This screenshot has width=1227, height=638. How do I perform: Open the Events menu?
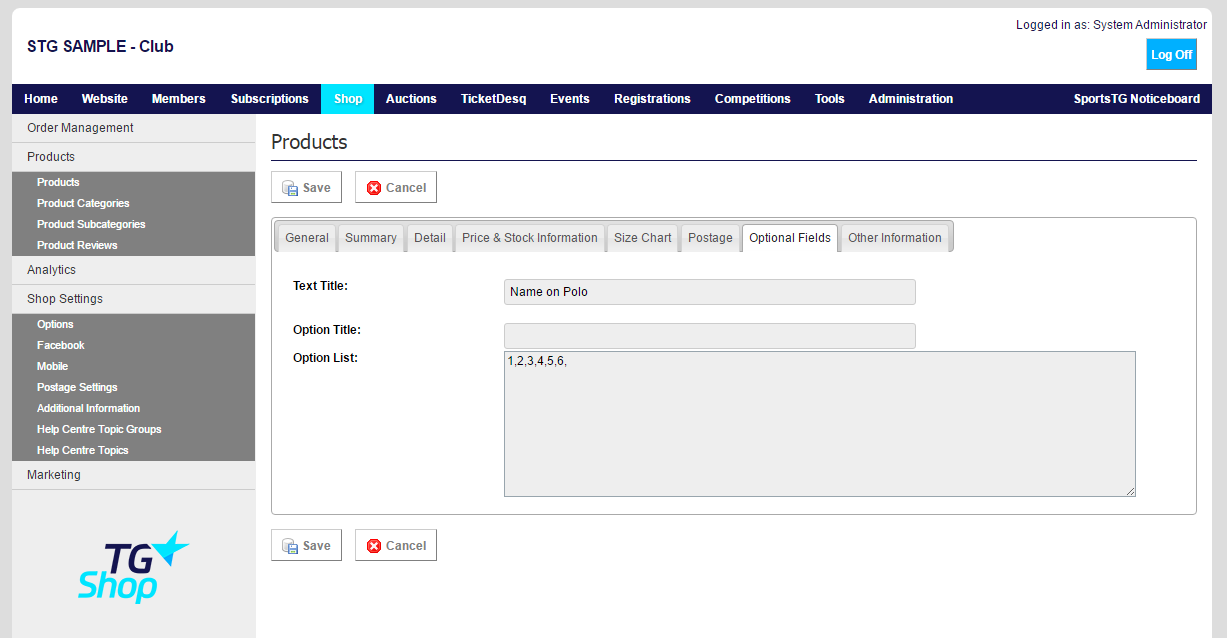point(570,99)
